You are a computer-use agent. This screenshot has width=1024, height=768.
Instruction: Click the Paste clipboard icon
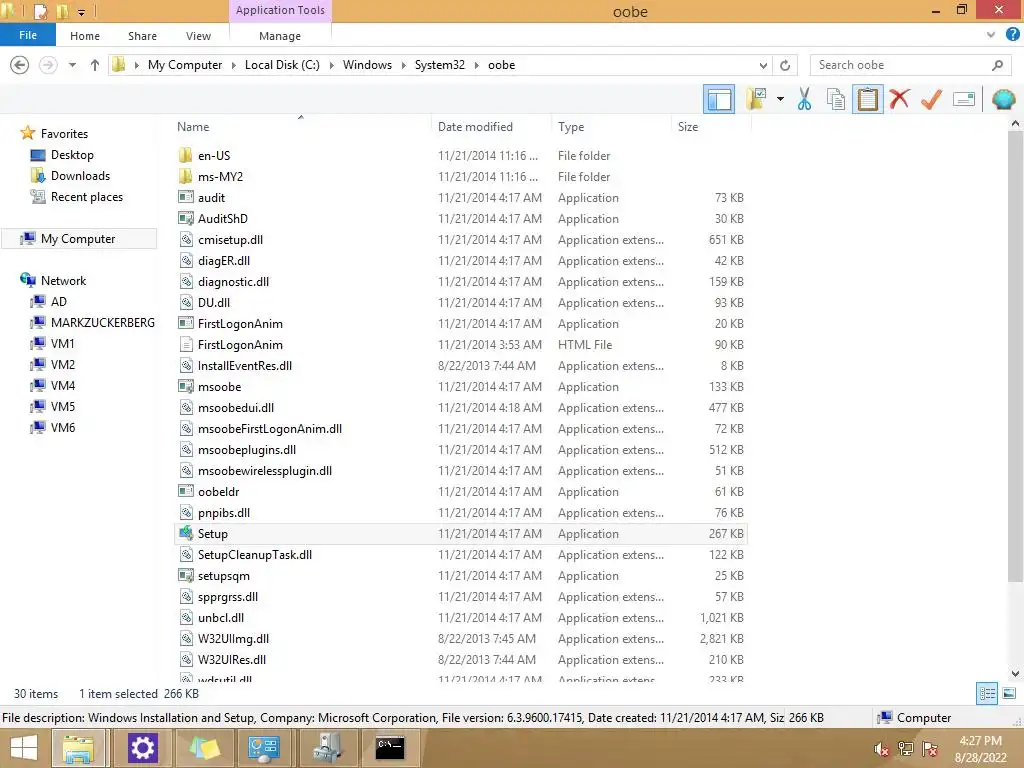(x=868, y=99)
